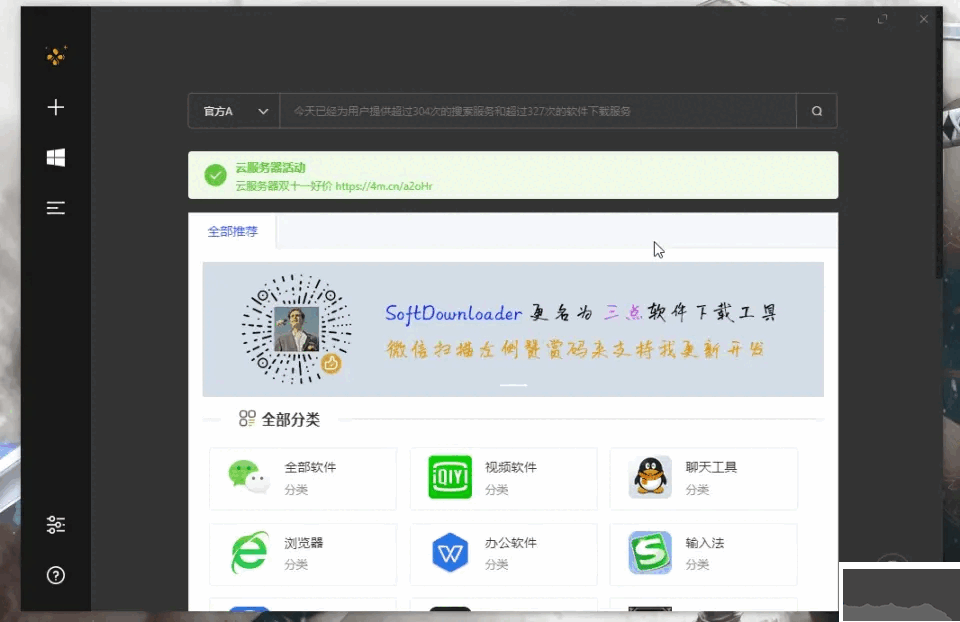Open the Windows section from the sidebar
The image size is (960, 622).
pyautogui.click(x=56, y=157)
